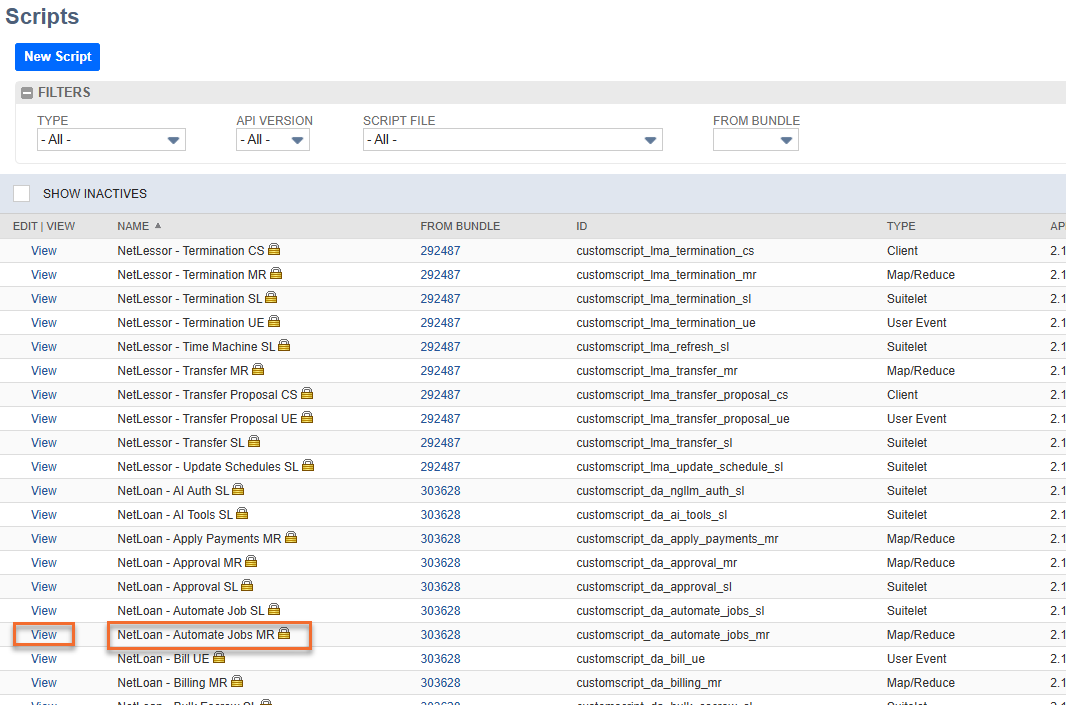Viewport: 1066px width, 705px height.
Task: Enable the Show Inactives checkbox
Action: [22, 194]
